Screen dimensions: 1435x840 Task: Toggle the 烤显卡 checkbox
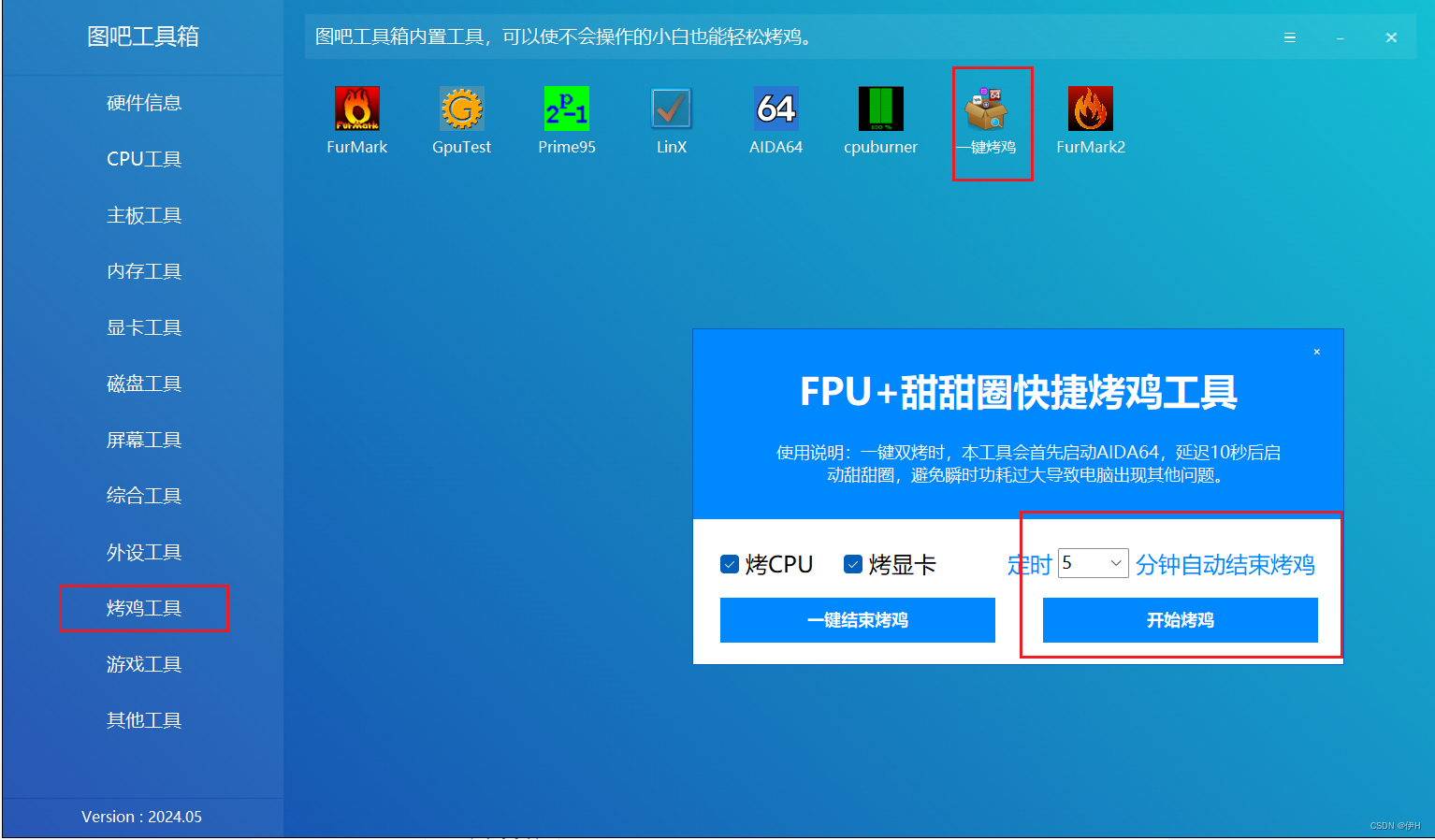pyautogui.click(x=853, y=564)
